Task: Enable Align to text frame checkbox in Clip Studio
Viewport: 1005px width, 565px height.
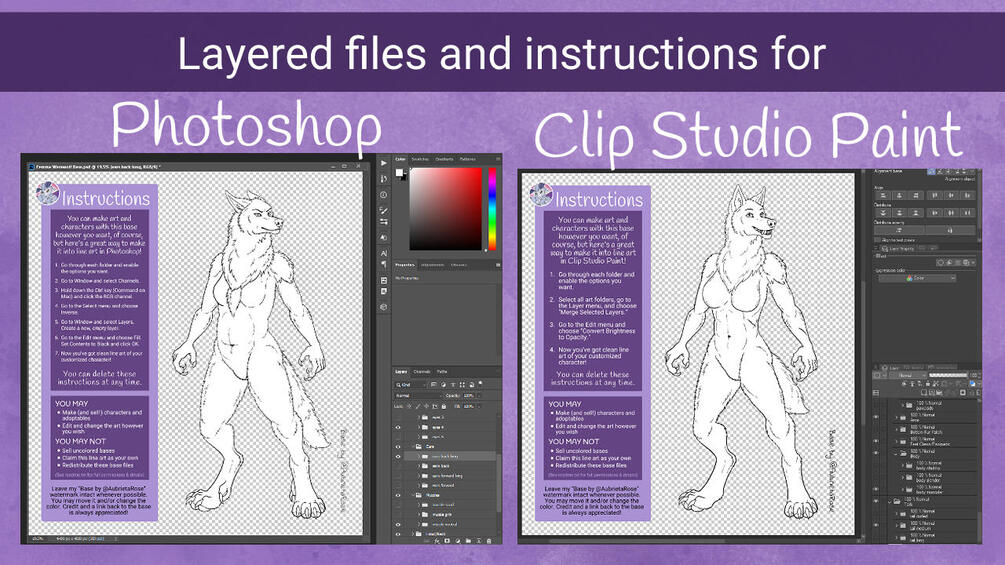Action: click(877, 240)
